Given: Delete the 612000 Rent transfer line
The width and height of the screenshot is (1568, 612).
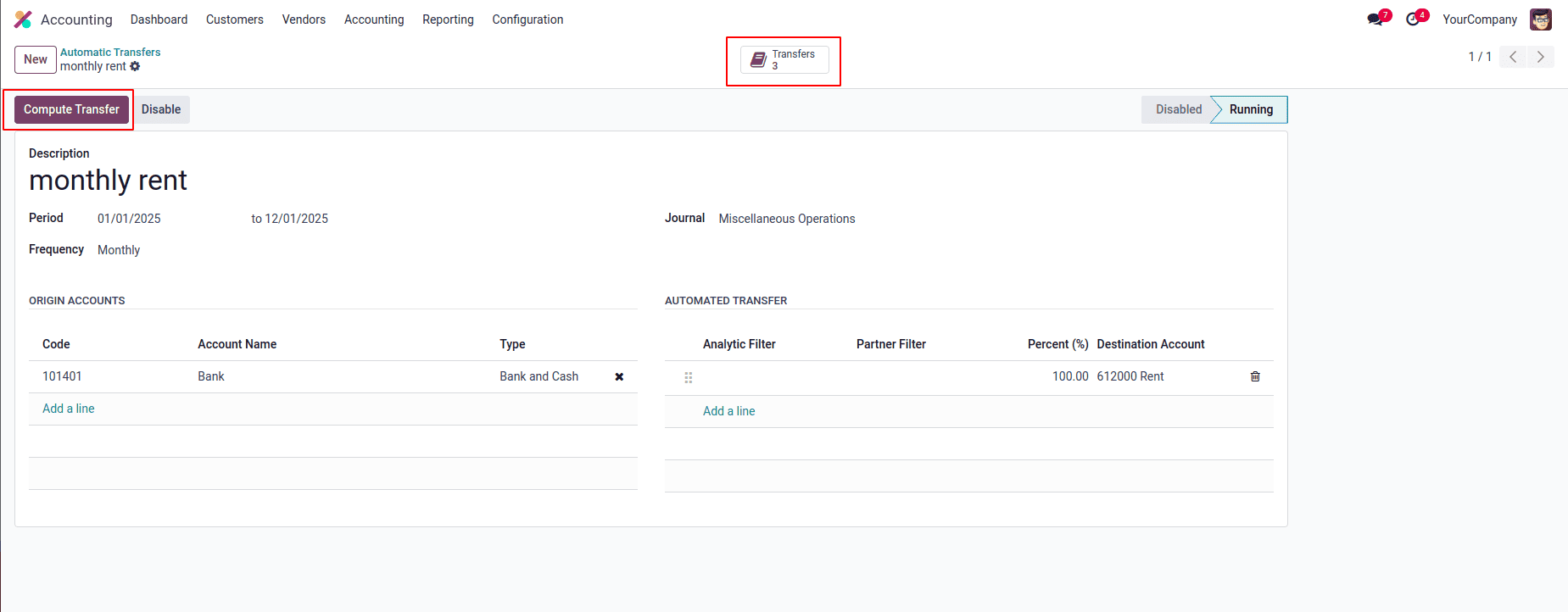Looking at the screenshot, I should pos(1255,376).
